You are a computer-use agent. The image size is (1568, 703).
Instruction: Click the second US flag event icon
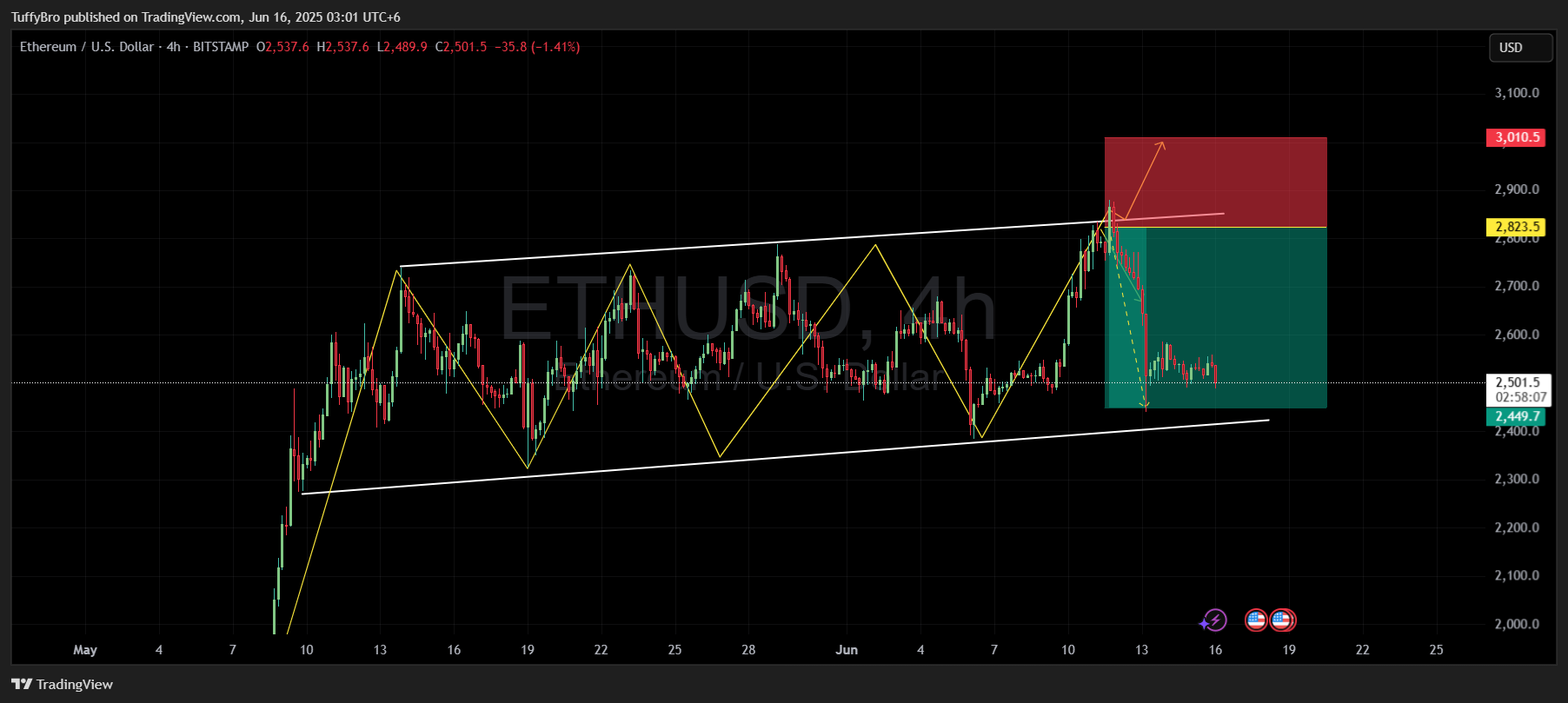tap(1282, 620)
